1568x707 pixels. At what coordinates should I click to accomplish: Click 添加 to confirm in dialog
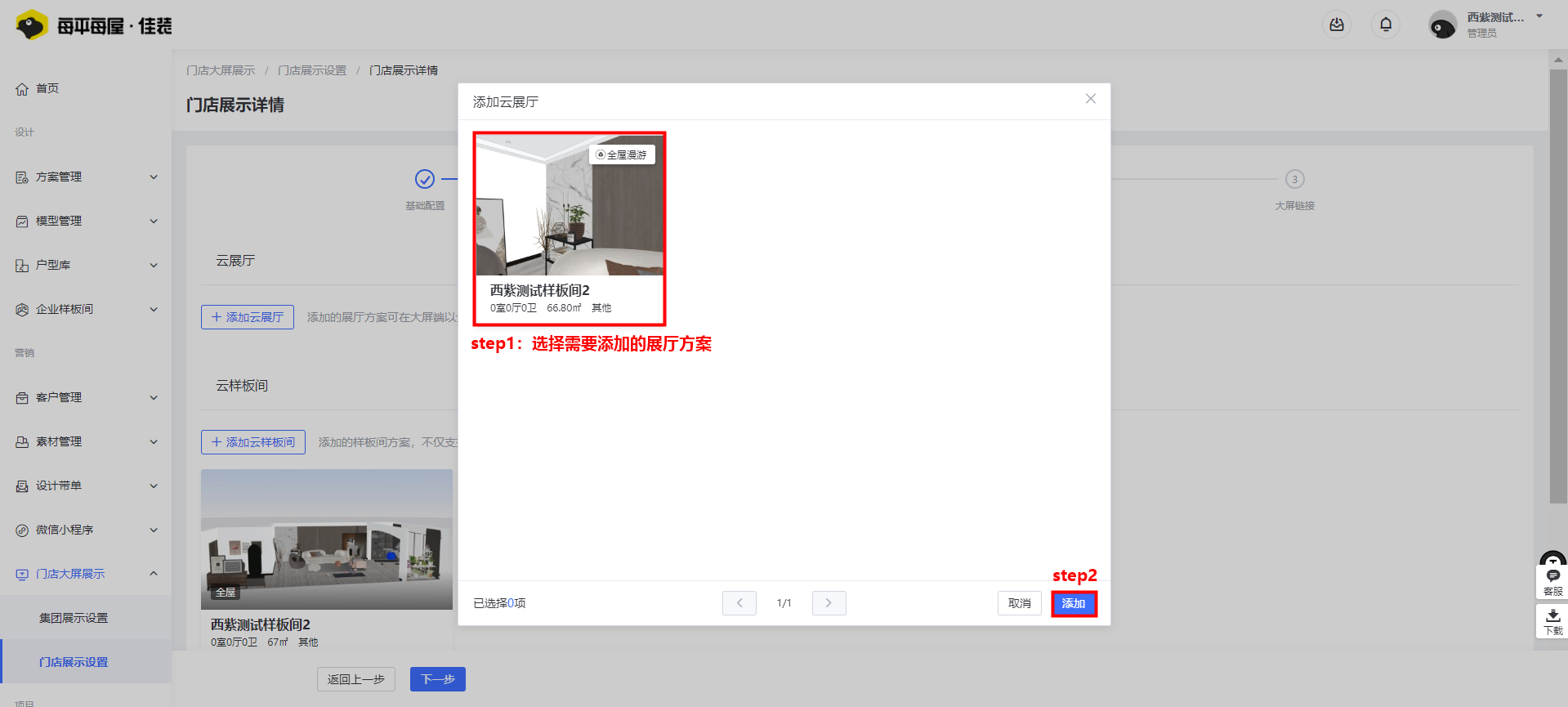(x=1074, y=603)
